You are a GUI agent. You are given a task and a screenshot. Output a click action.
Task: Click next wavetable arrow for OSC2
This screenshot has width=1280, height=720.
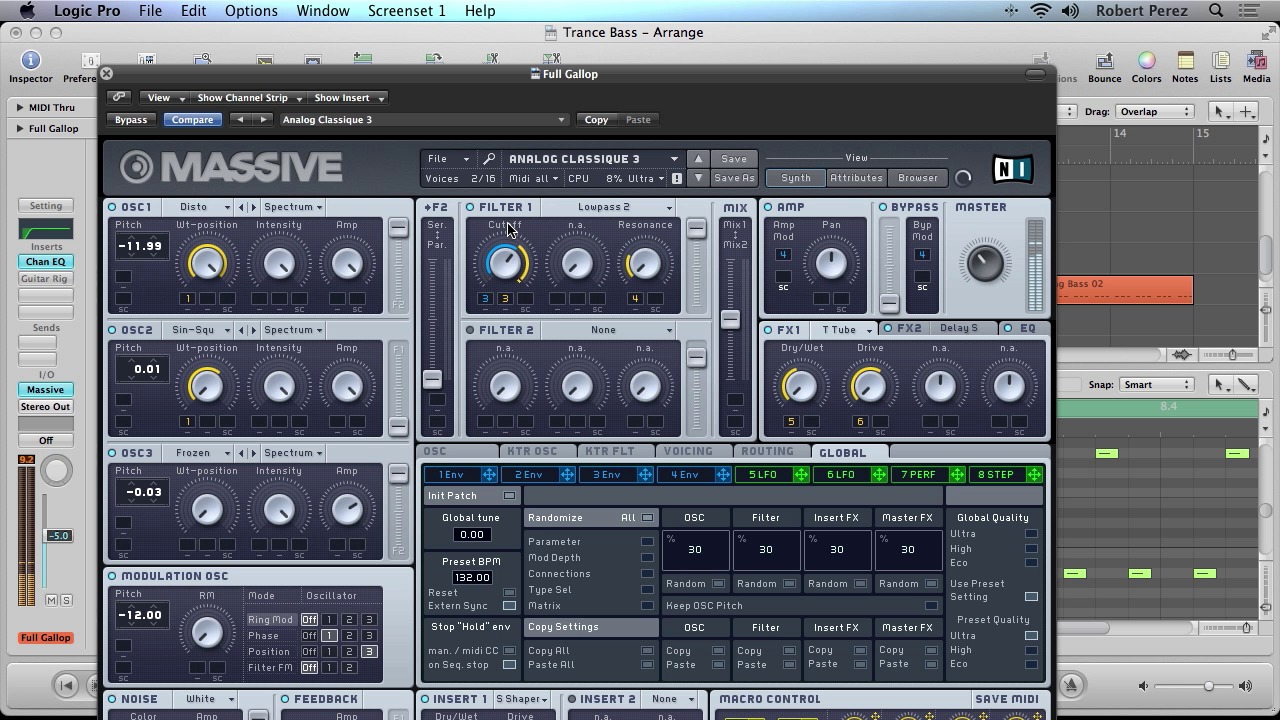pos(254,330)
